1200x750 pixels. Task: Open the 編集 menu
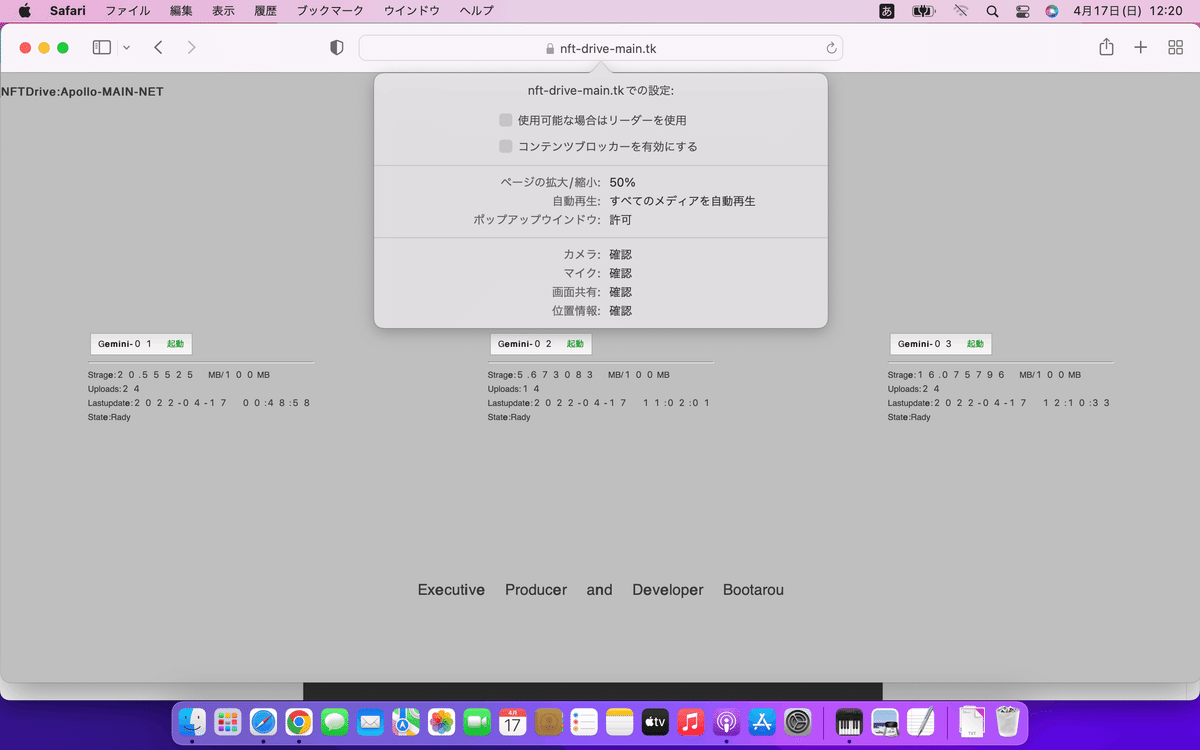pyautogui.click(x=181, y=11)
